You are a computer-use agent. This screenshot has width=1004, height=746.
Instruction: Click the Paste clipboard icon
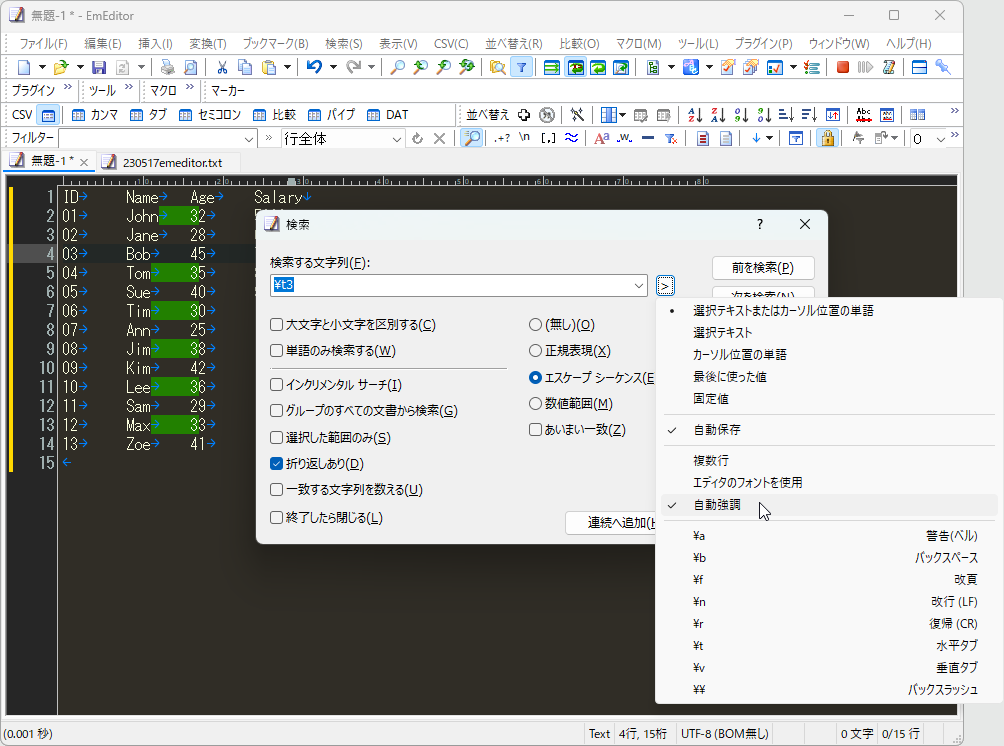(269, 67)
